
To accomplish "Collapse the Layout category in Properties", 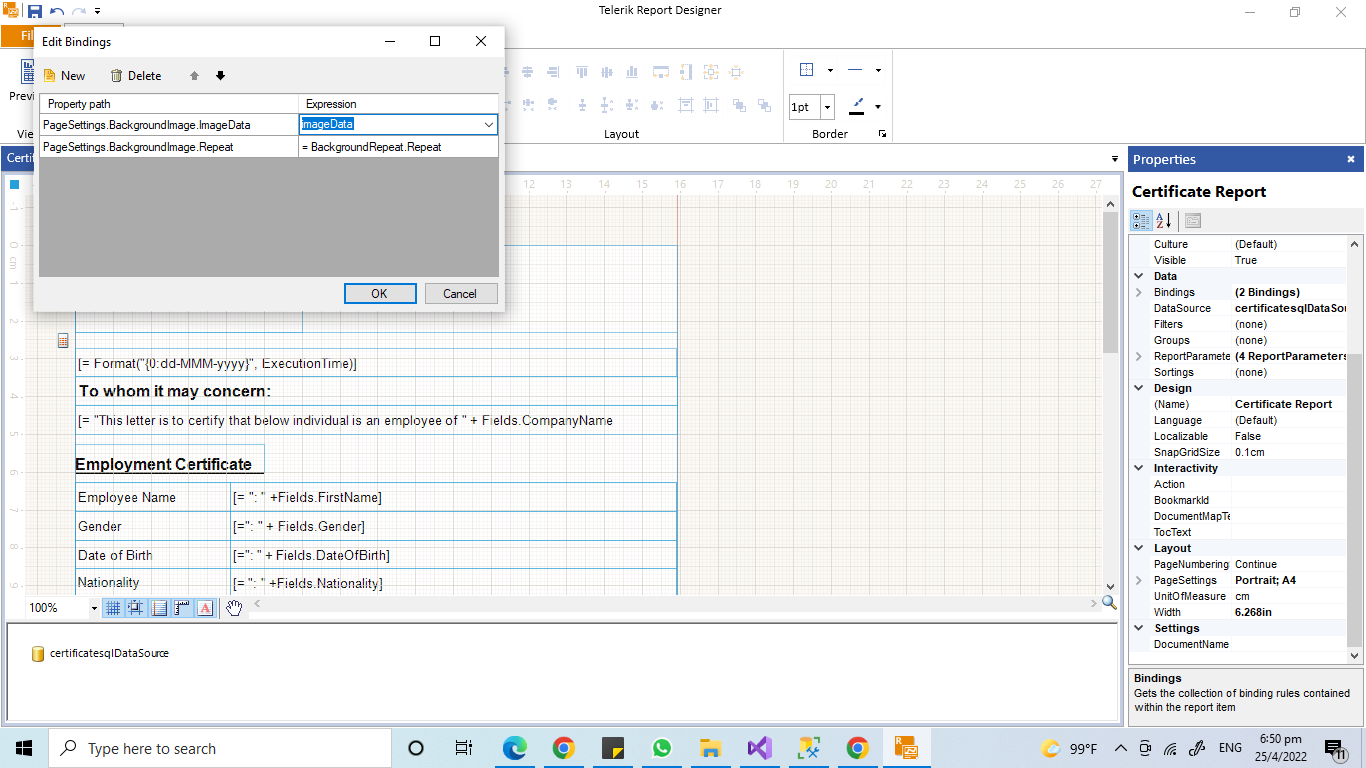I will (1139, 548).
